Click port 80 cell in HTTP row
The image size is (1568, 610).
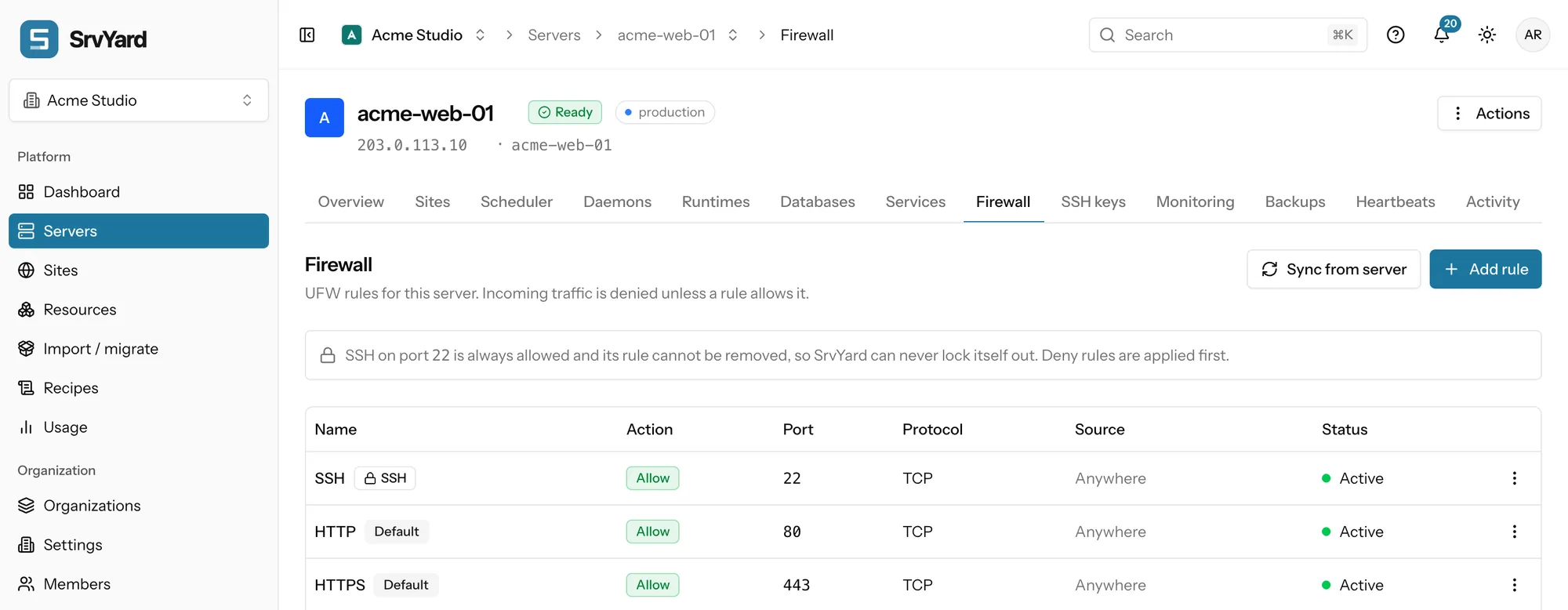pyautogui.click(x=792, y=532)
